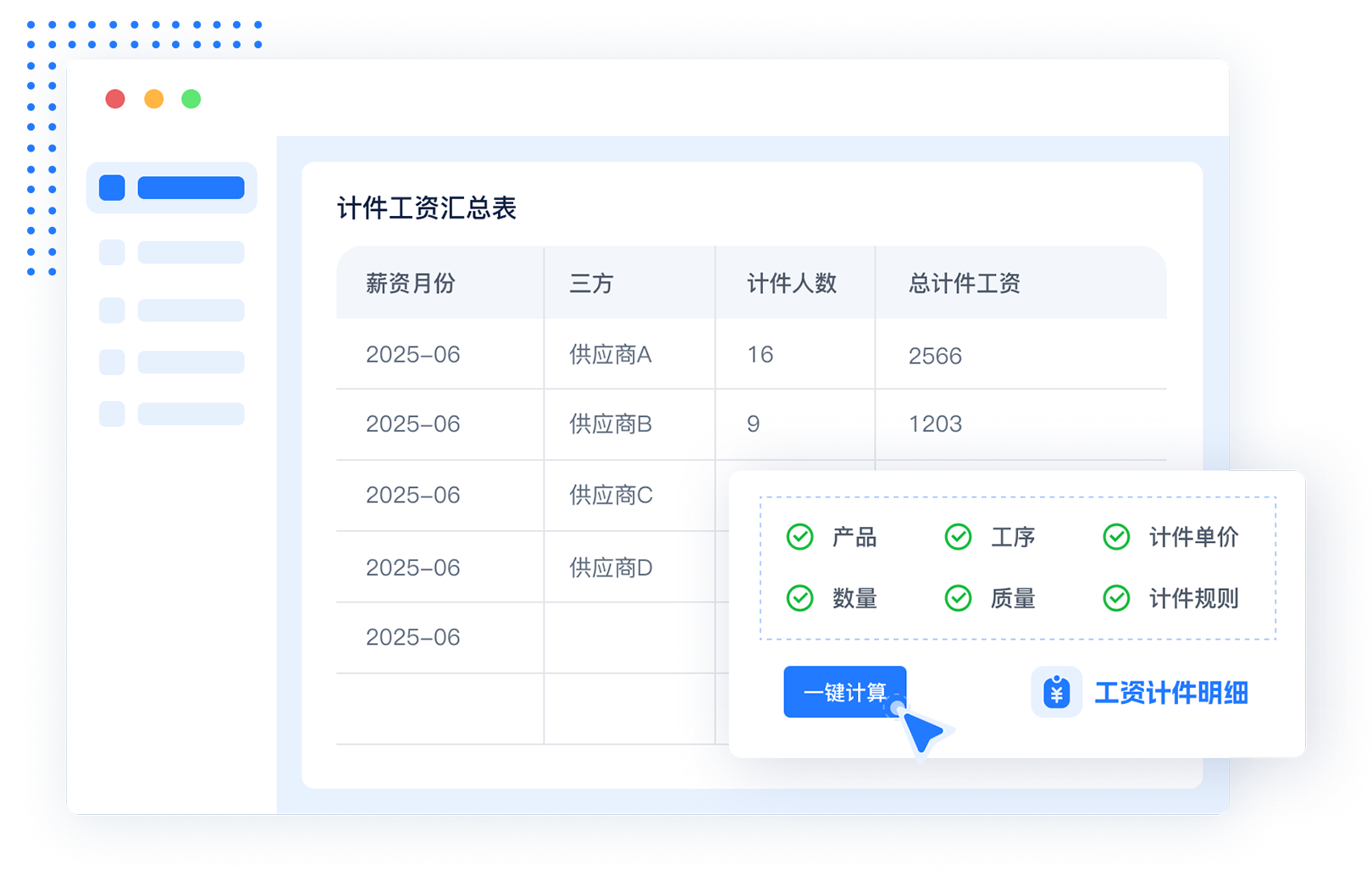The width and height of the screenshot is (1372, 881).
Task: Click the fourth sidebar menu icon
Action: tap(111, 363)
